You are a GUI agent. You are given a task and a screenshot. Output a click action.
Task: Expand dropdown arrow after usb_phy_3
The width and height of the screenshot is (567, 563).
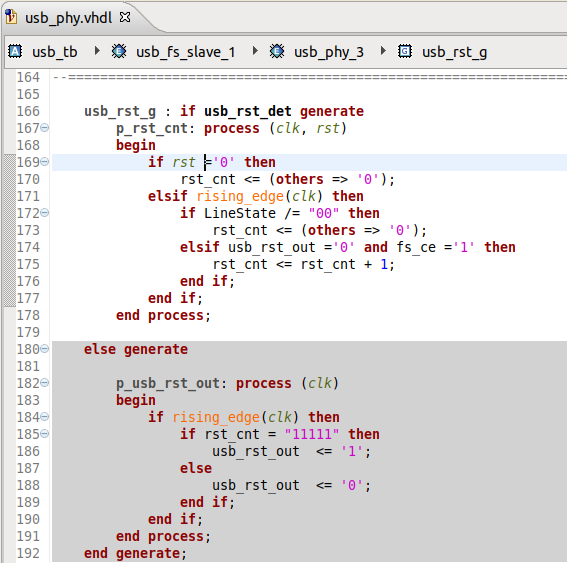pyautogui.click(x=383, y=51)
